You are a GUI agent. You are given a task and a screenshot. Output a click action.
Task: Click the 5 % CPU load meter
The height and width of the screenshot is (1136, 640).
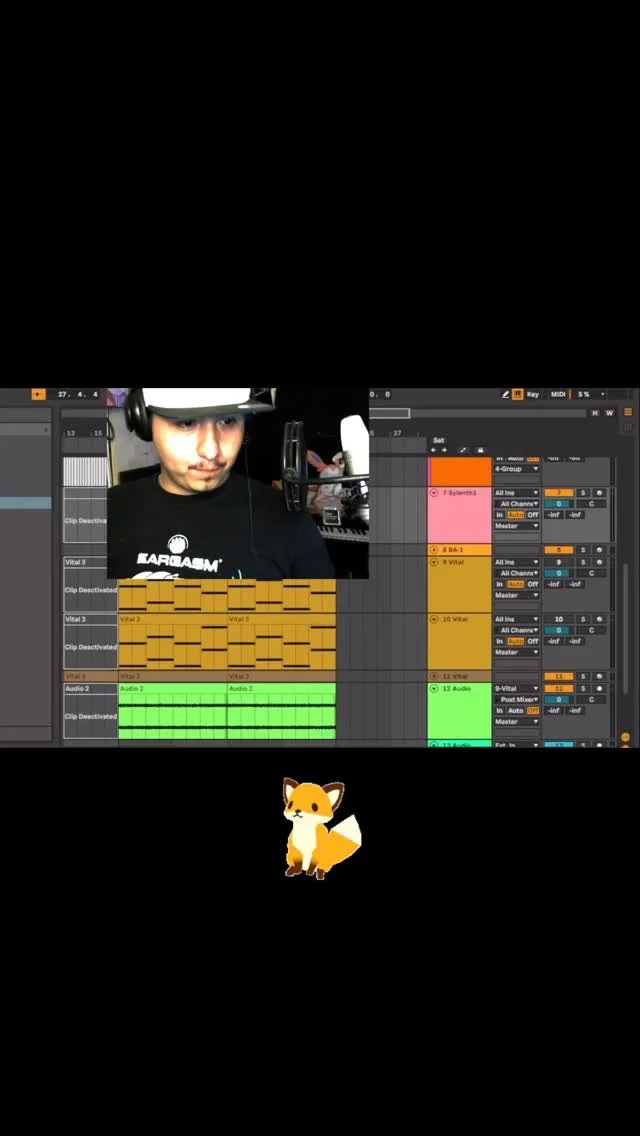(x=584, y=394)
